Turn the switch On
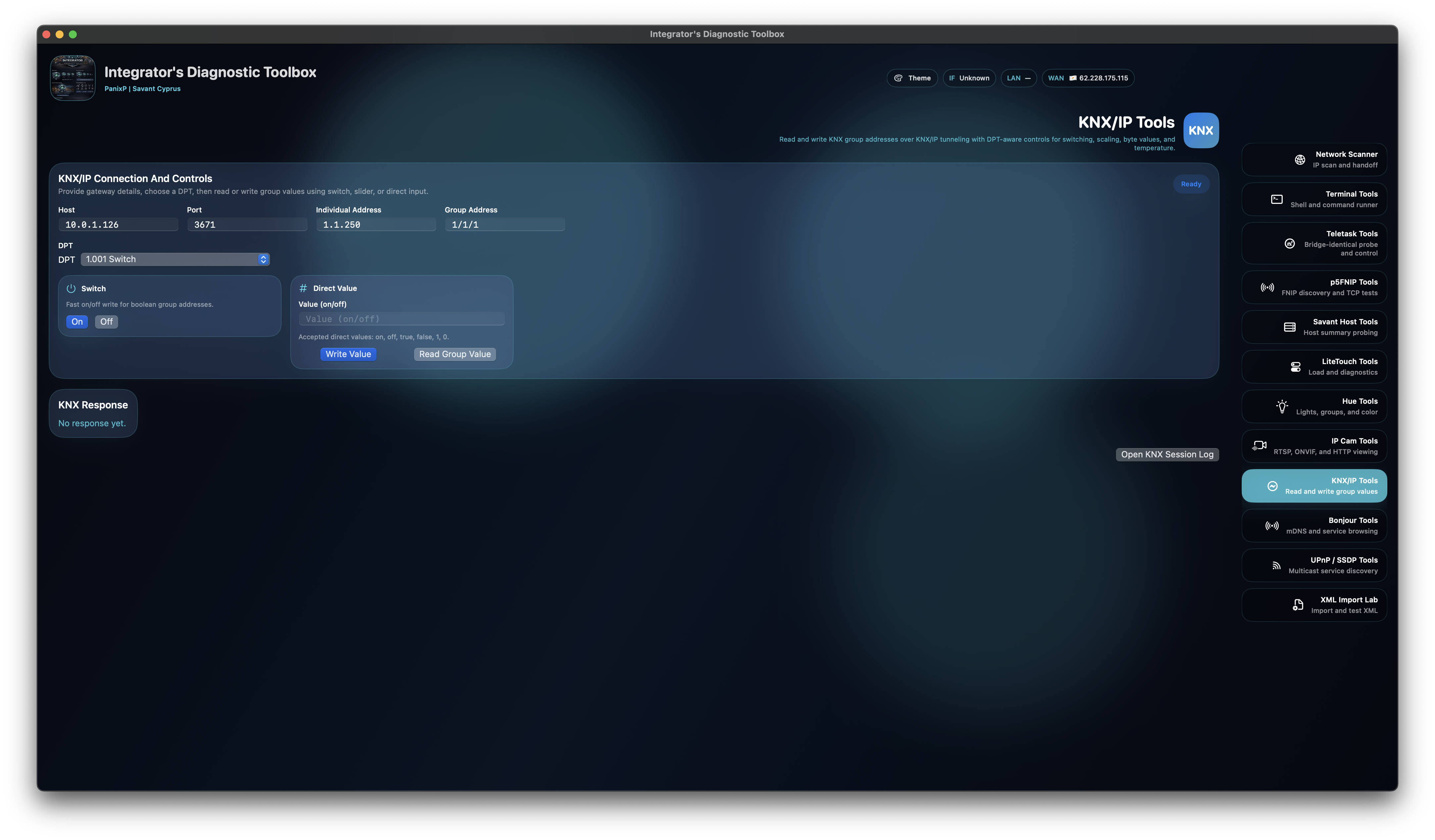The width and height of the screenshot is (1435, 840). [x=77, y=322]
